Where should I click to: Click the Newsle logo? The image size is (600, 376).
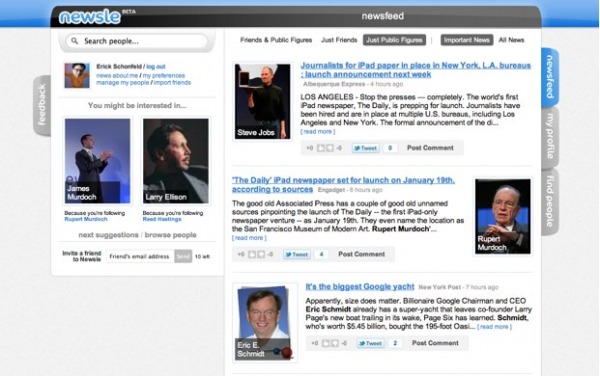coord(90,17)
